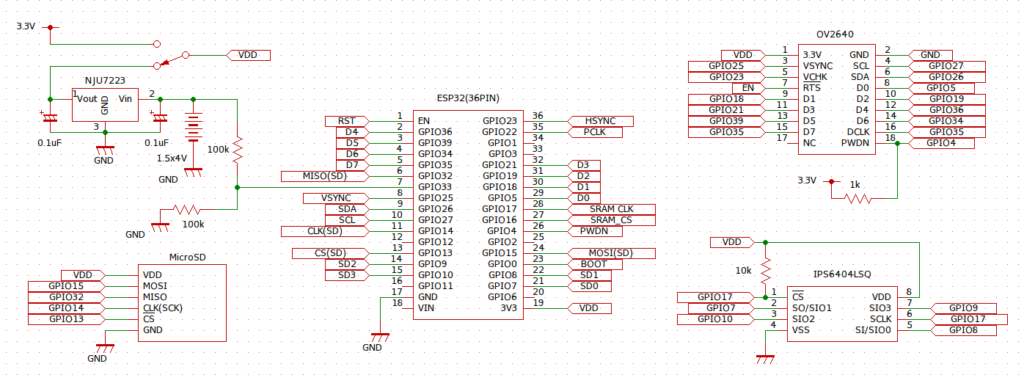
Task: Select the RST label on EN pin
Action: [x=346, y=121]
